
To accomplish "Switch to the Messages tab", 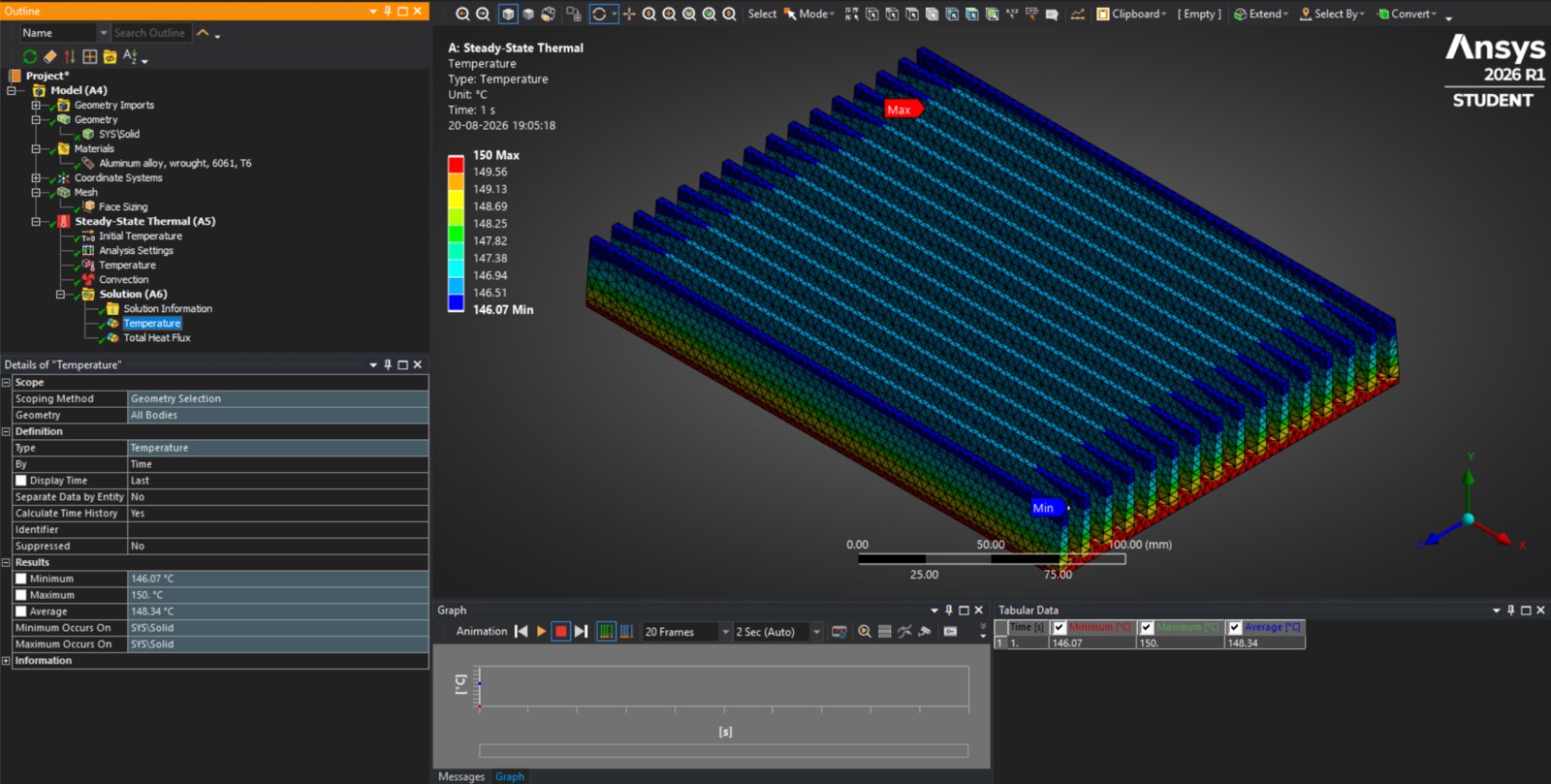I will (x=461, y=776).
